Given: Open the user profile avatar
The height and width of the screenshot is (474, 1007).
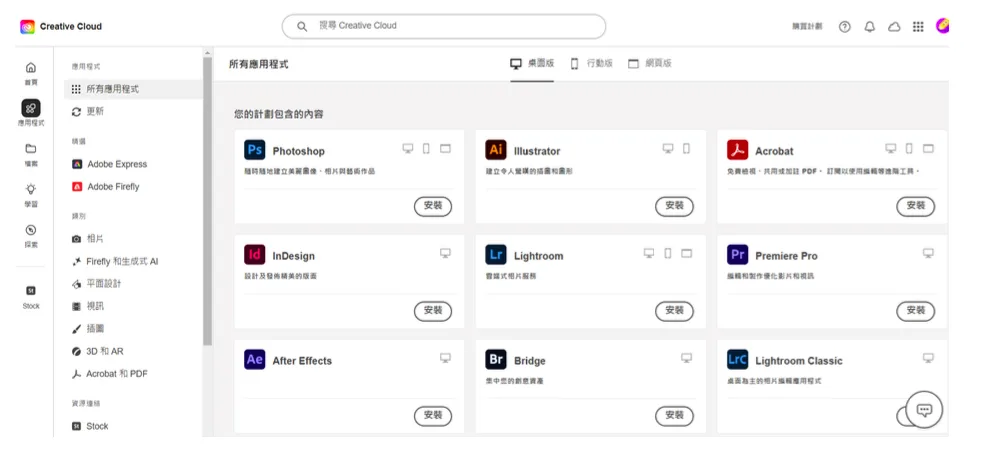Looking at the screenshot, I should (x=942, y=26).
